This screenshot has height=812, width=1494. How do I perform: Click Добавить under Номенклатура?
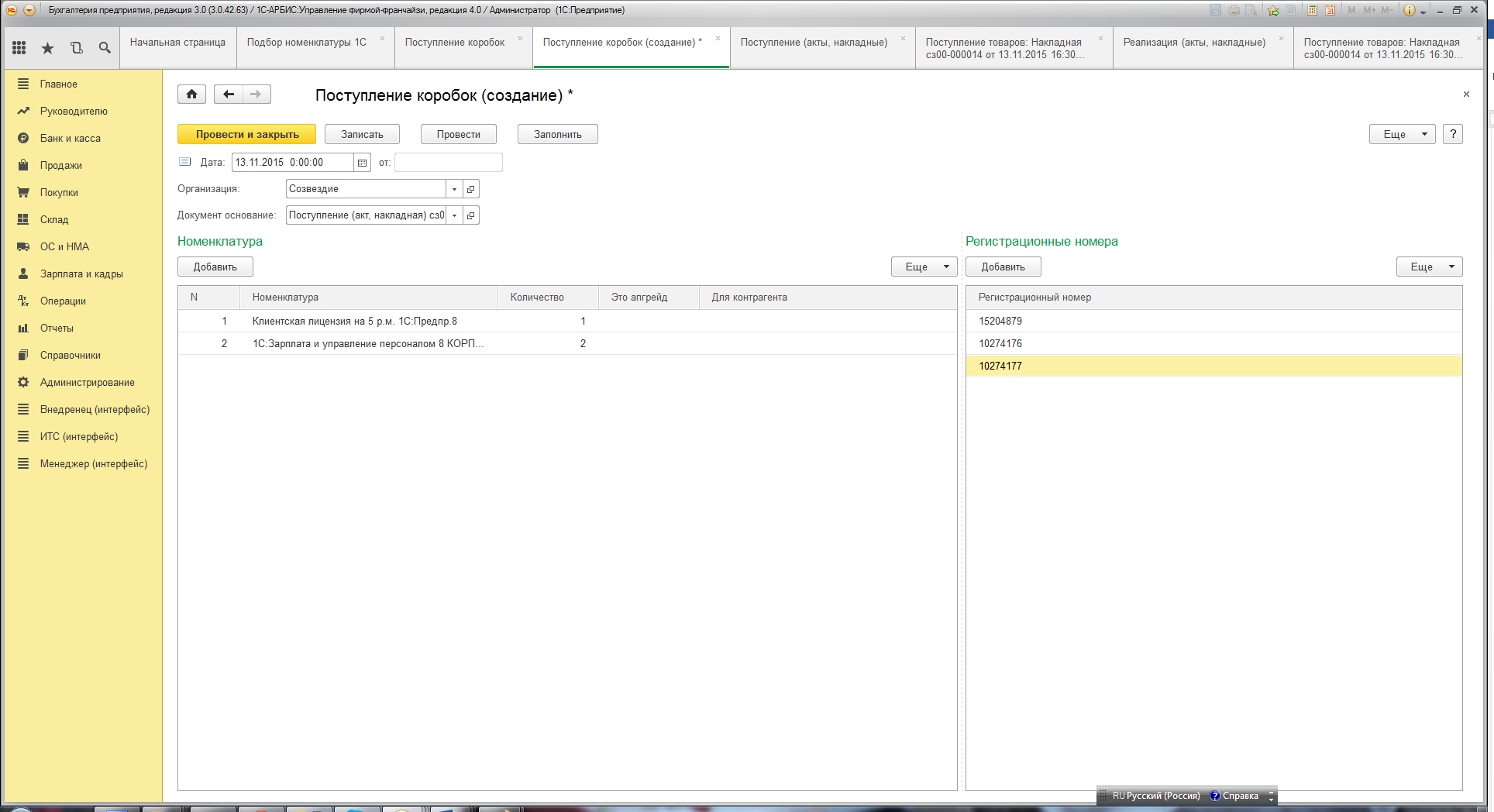[215, 267]
